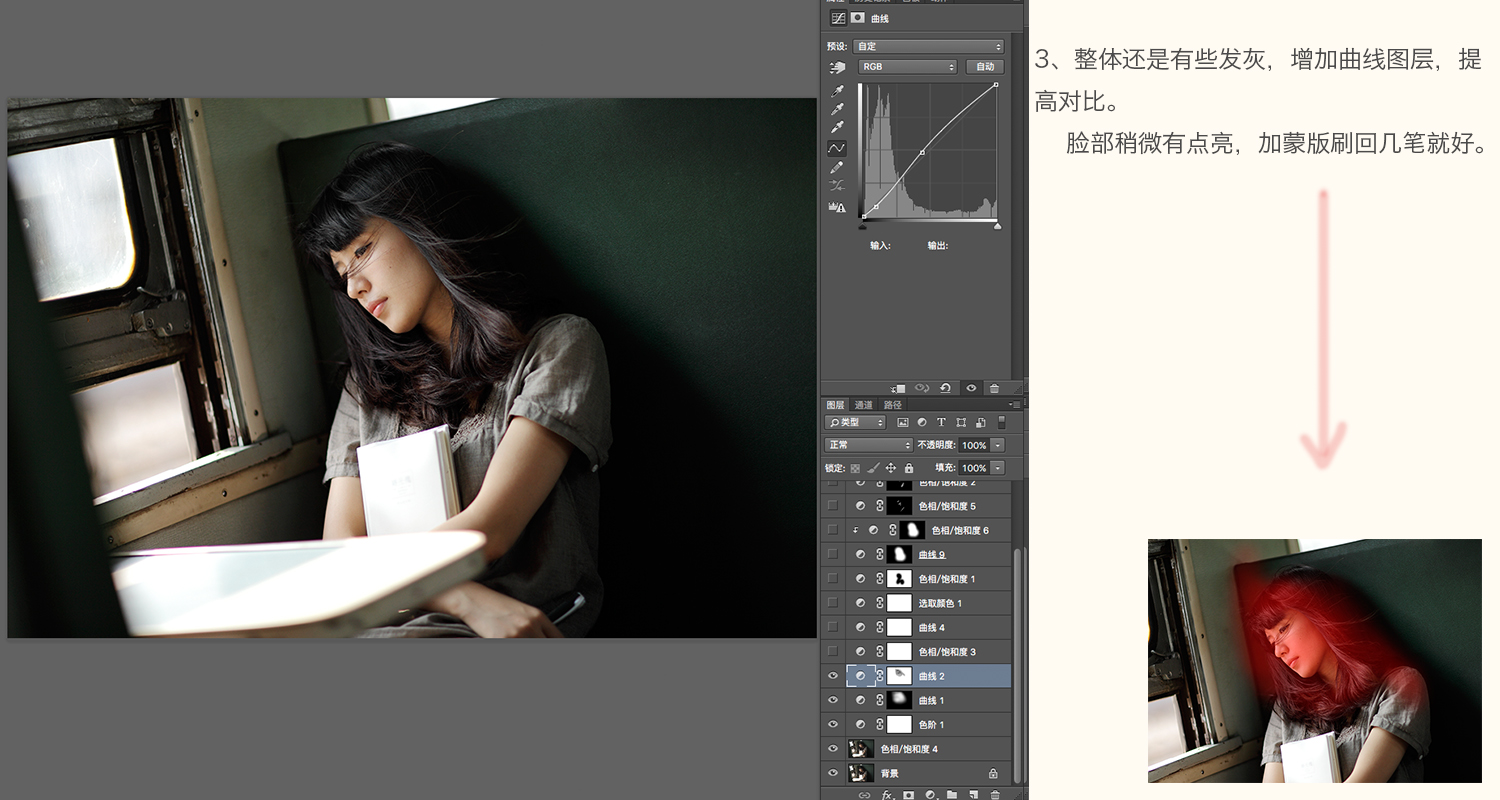Open the RGB channel dropdown
The image size is (1500, 800).
point(908,67)
